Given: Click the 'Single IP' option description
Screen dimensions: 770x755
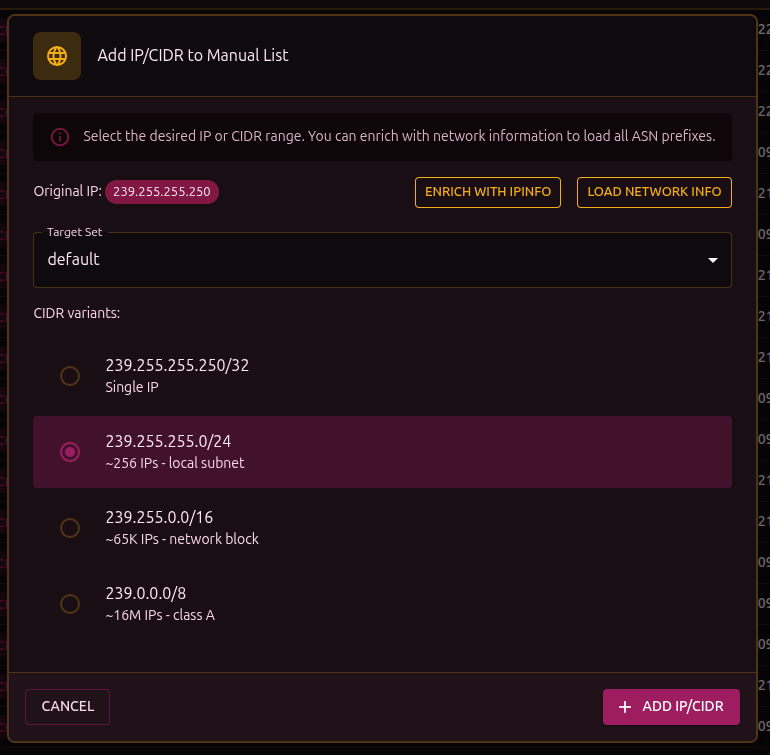Looking at the screenshot, I should tap(131, 387).
